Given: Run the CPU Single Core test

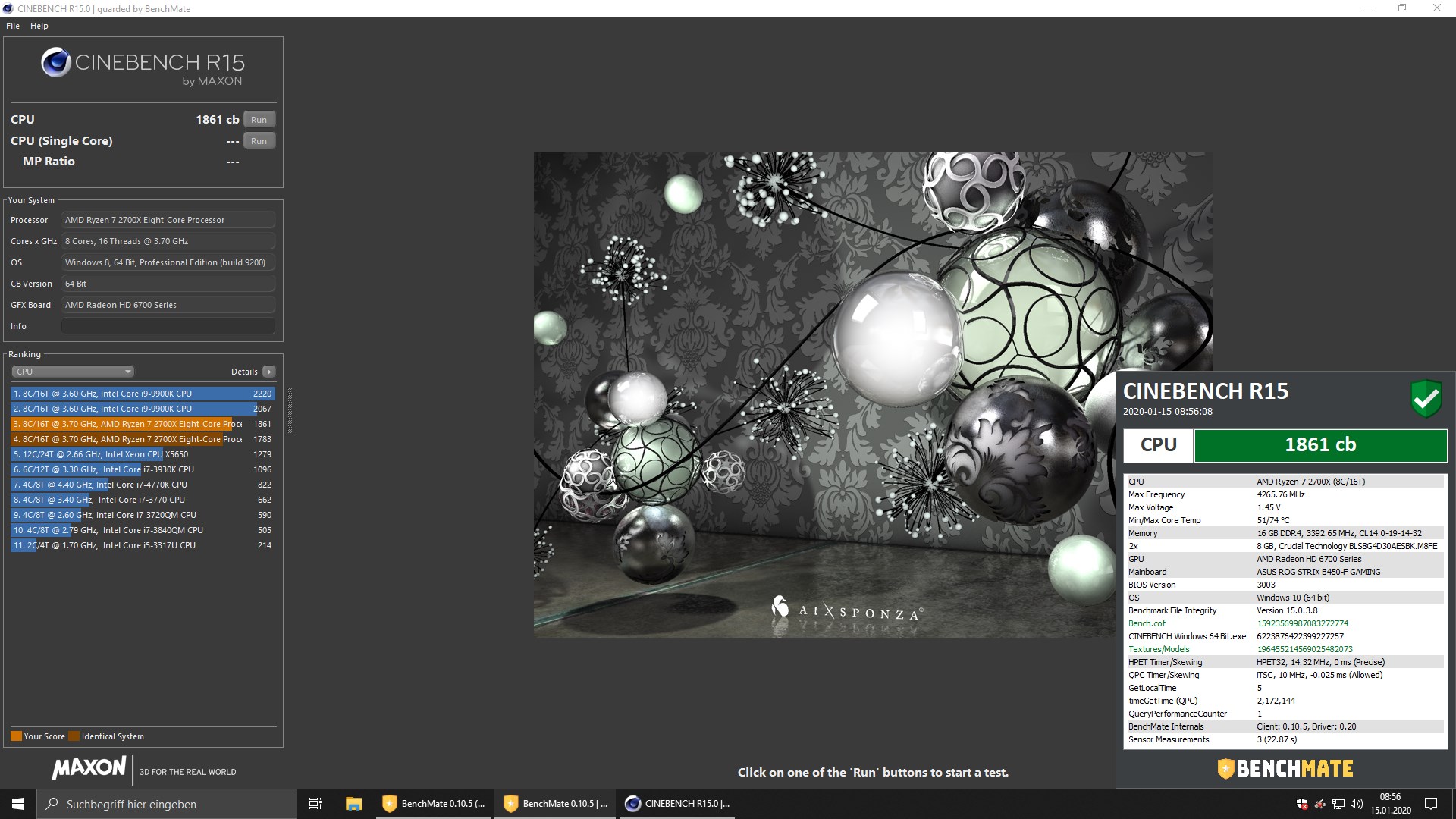Looking at the screenshot, I should (259, 141).
